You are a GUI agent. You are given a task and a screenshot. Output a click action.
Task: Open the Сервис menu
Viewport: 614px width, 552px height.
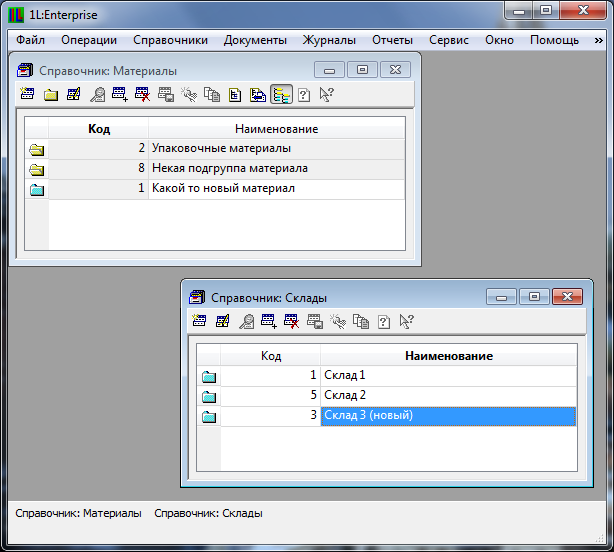click(x=449, y=40)
